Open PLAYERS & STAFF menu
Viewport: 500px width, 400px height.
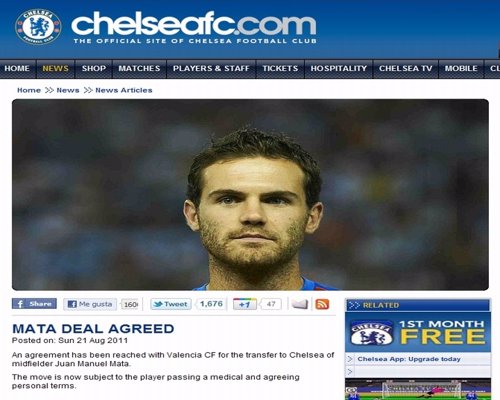211,69
